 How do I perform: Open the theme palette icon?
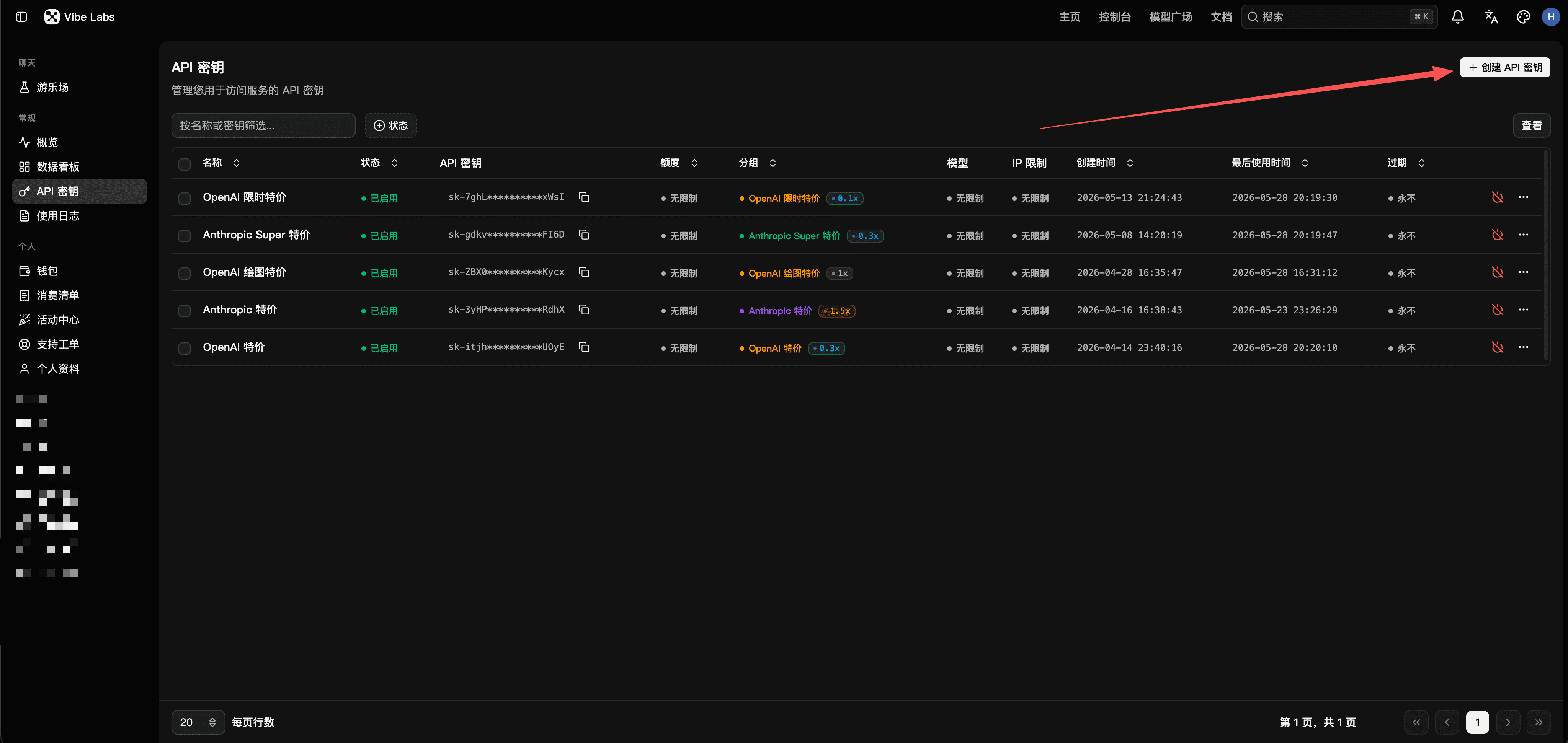(1523, 17)
